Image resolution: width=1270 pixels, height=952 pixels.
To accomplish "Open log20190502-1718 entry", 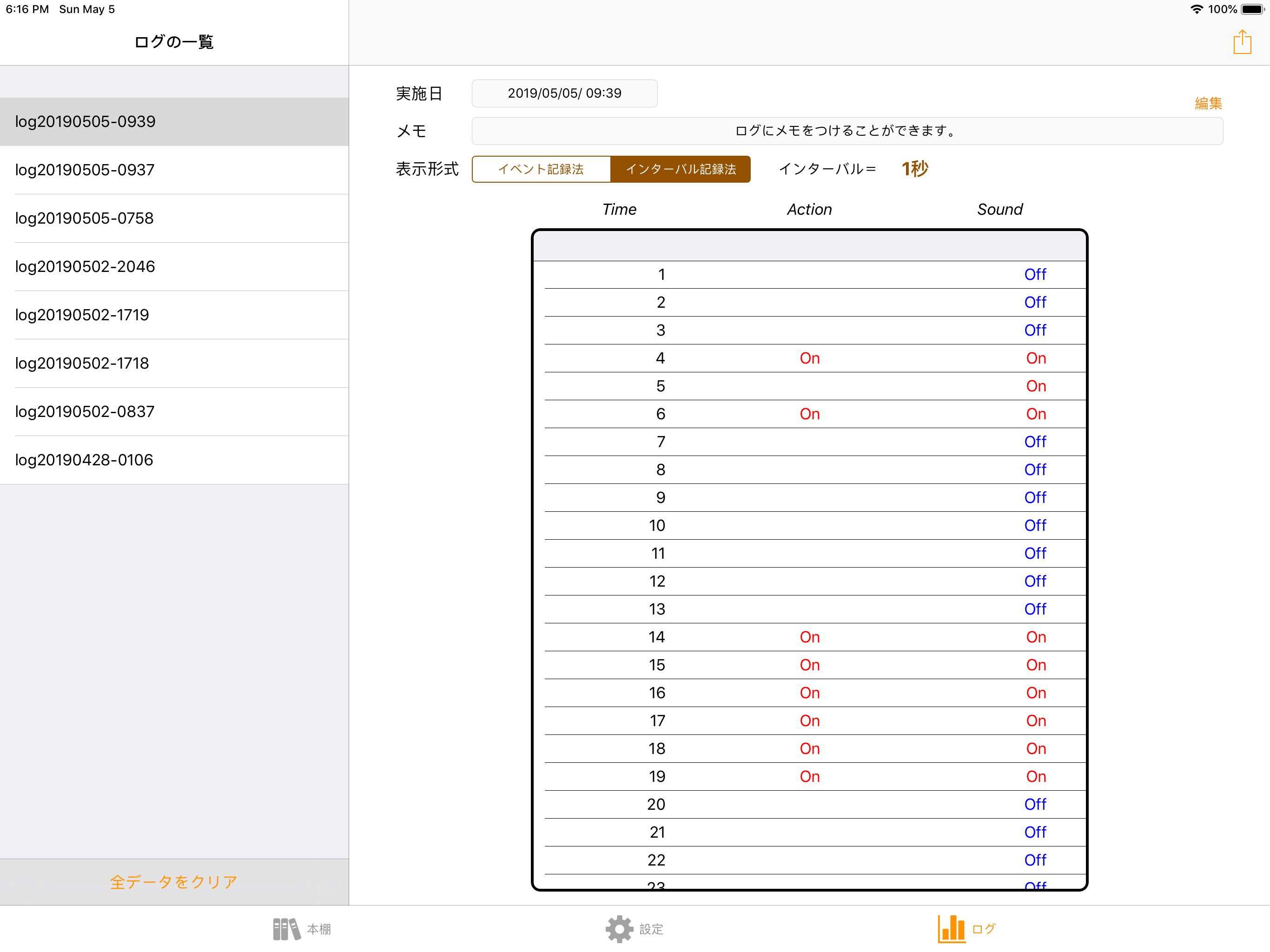I will [174, 363].
